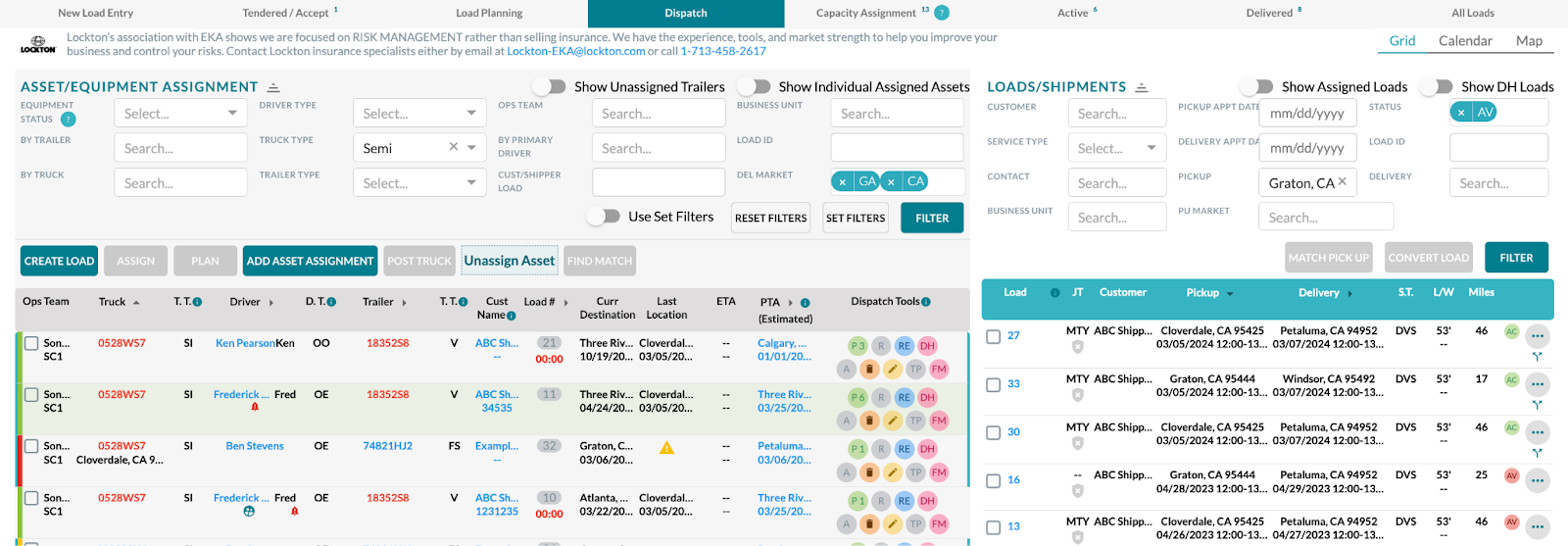Switch to Tendered / Accept tab

pos(290,13)
